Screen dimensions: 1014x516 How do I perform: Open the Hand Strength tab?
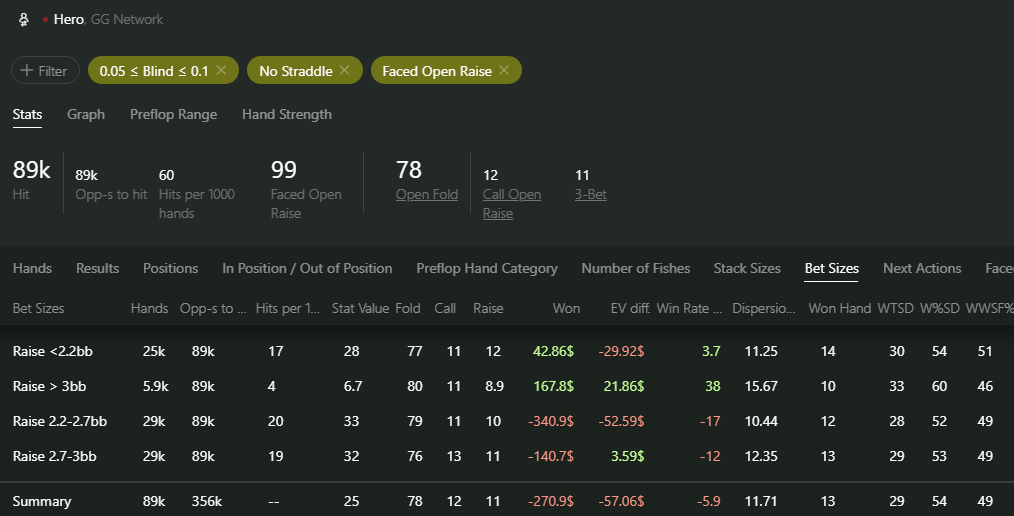286,114
